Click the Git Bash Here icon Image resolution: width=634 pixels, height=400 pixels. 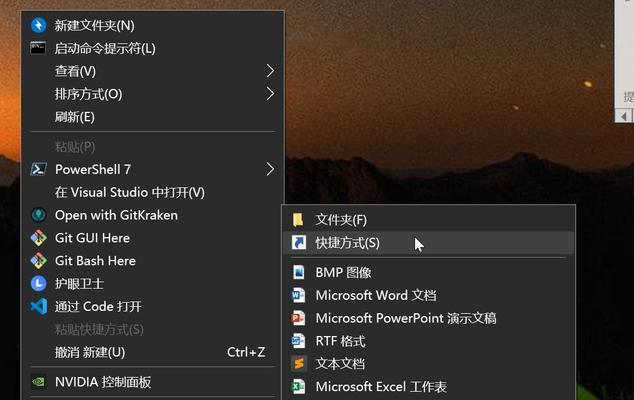click(x=38, y=261)
